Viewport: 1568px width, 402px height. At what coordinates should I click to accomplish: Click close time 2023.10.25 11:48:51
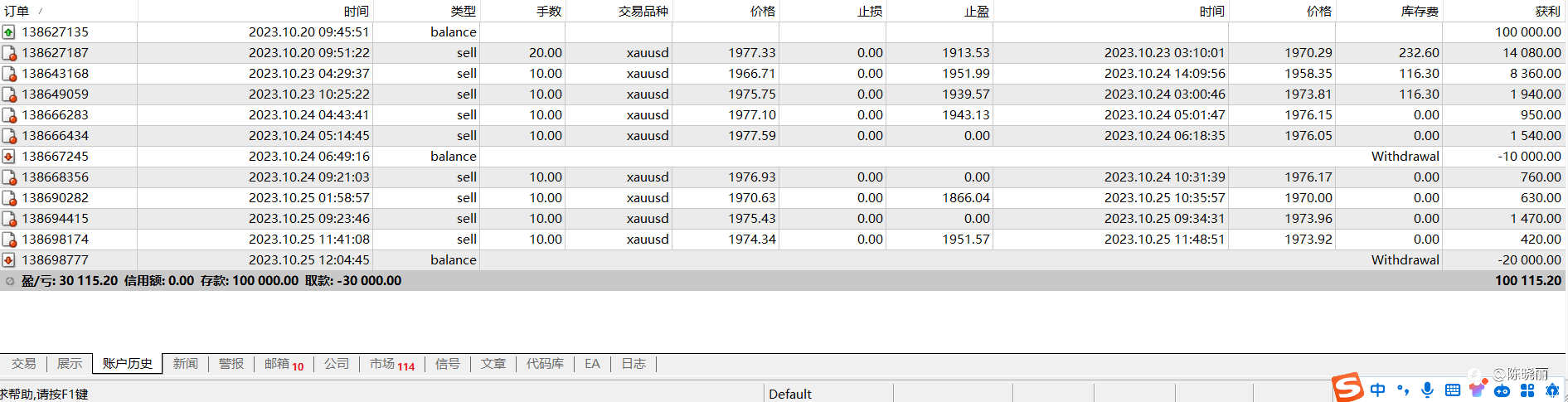pos(1165,240)
